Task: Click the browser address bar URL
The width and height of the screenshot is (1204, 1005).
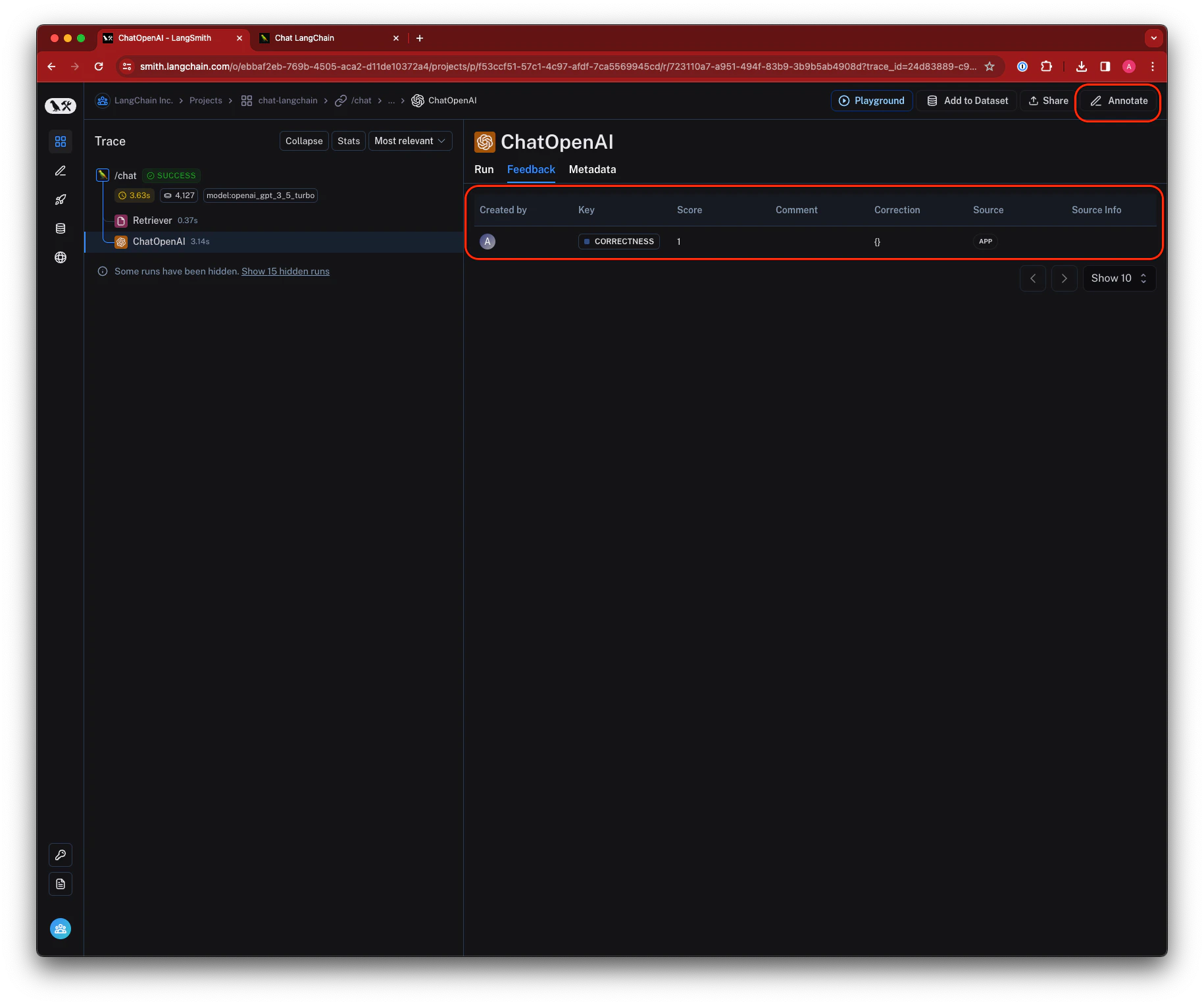Action: 558,66
